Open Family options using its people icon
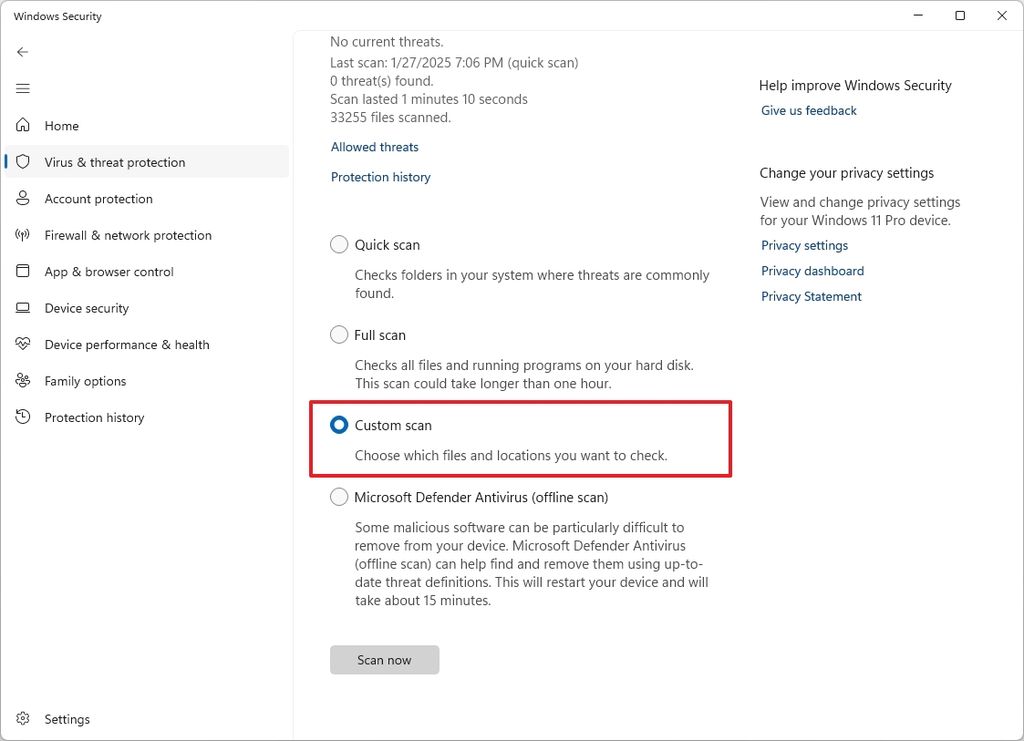 22,381
